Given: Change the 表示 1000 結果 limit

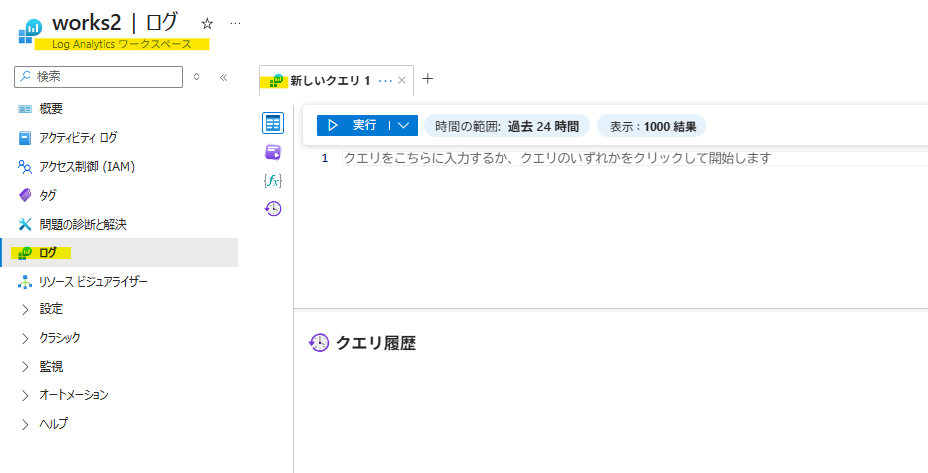Looking at the screenshot, I should [x=651, y=126].
